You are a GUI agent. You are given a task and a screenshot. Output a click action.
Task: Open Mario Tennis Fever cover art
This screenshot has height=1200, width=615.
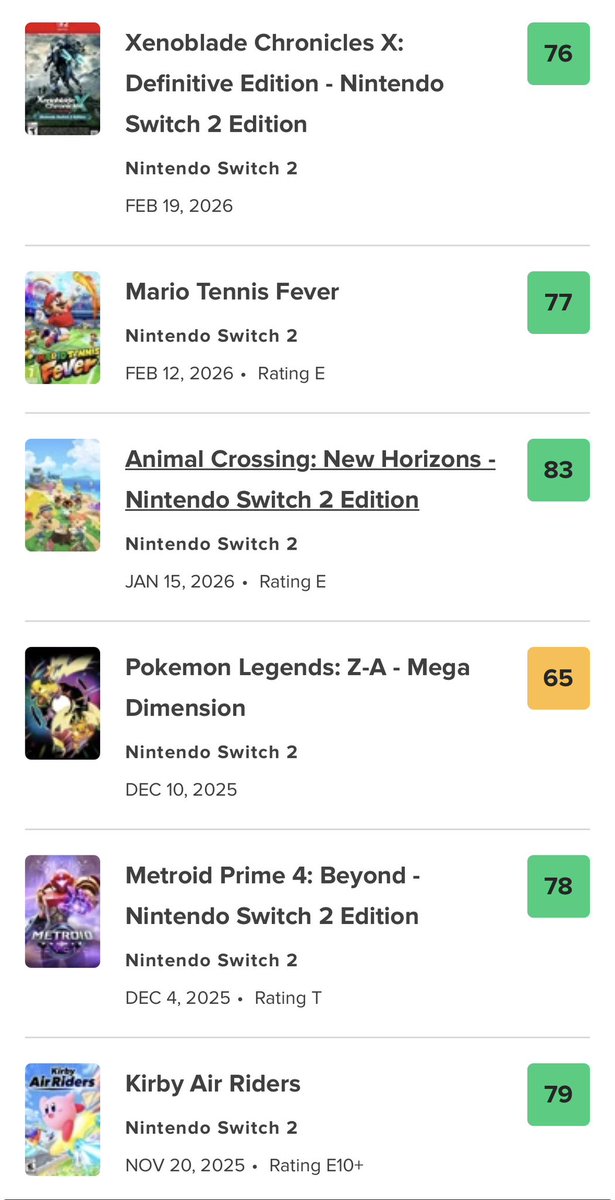click(63, 327)
